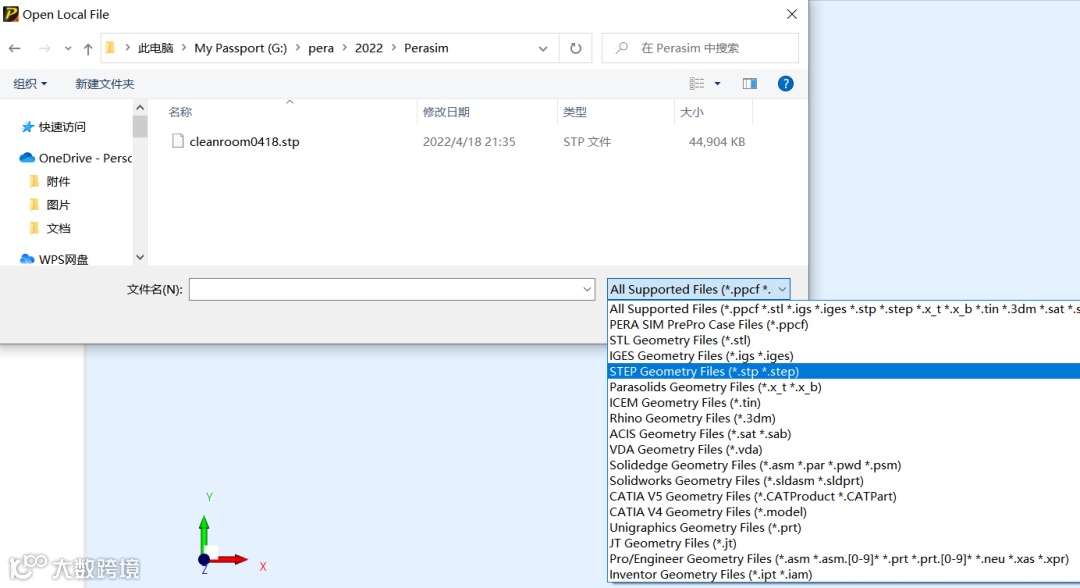Screen dimensions: 1080x588
Task: Refresh the Perasim folder listing
Action: pyautogui.click(x=576, y=48)
